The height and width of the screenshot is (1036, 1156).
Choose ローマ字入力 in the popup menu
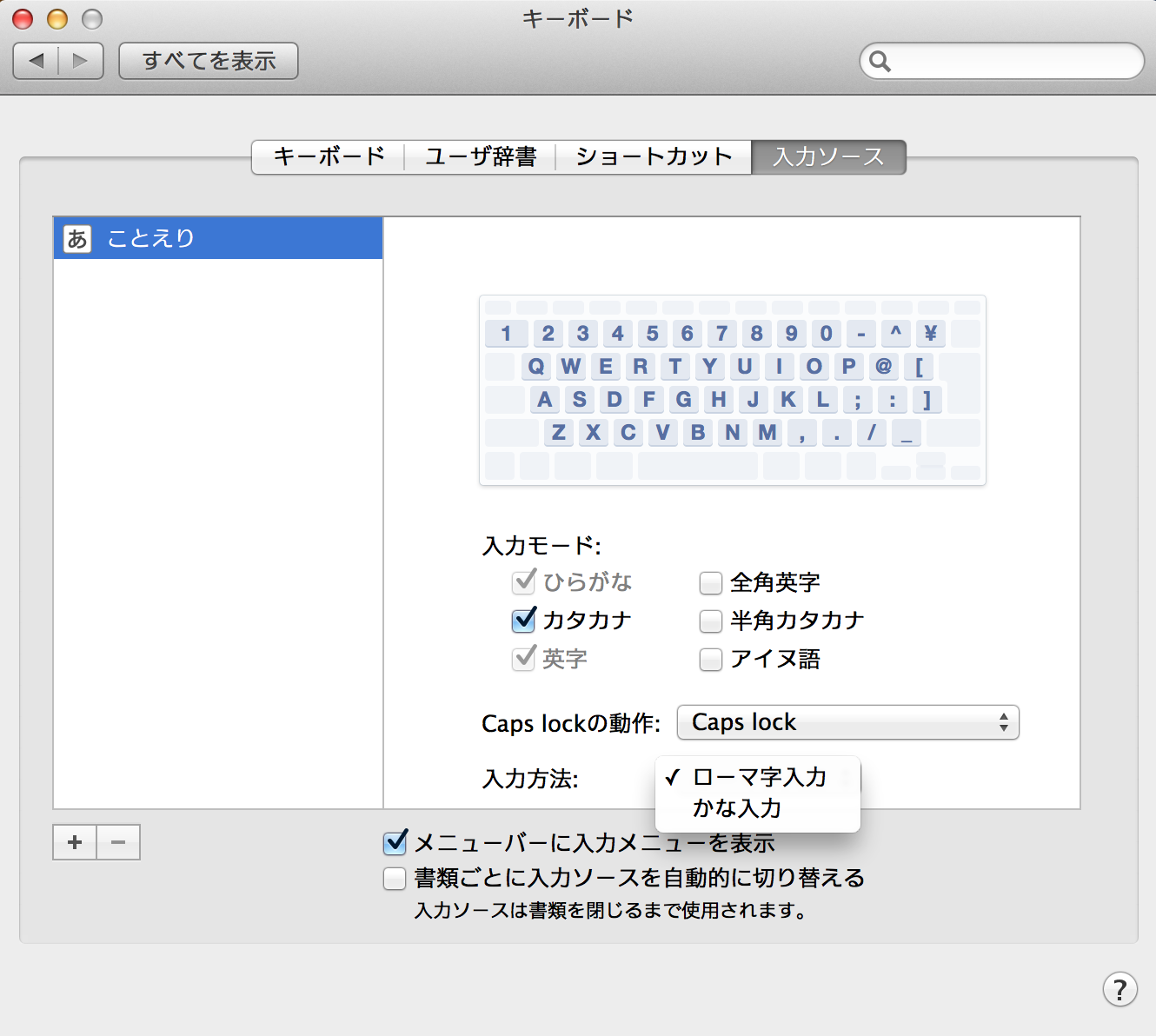pos(759,777)
